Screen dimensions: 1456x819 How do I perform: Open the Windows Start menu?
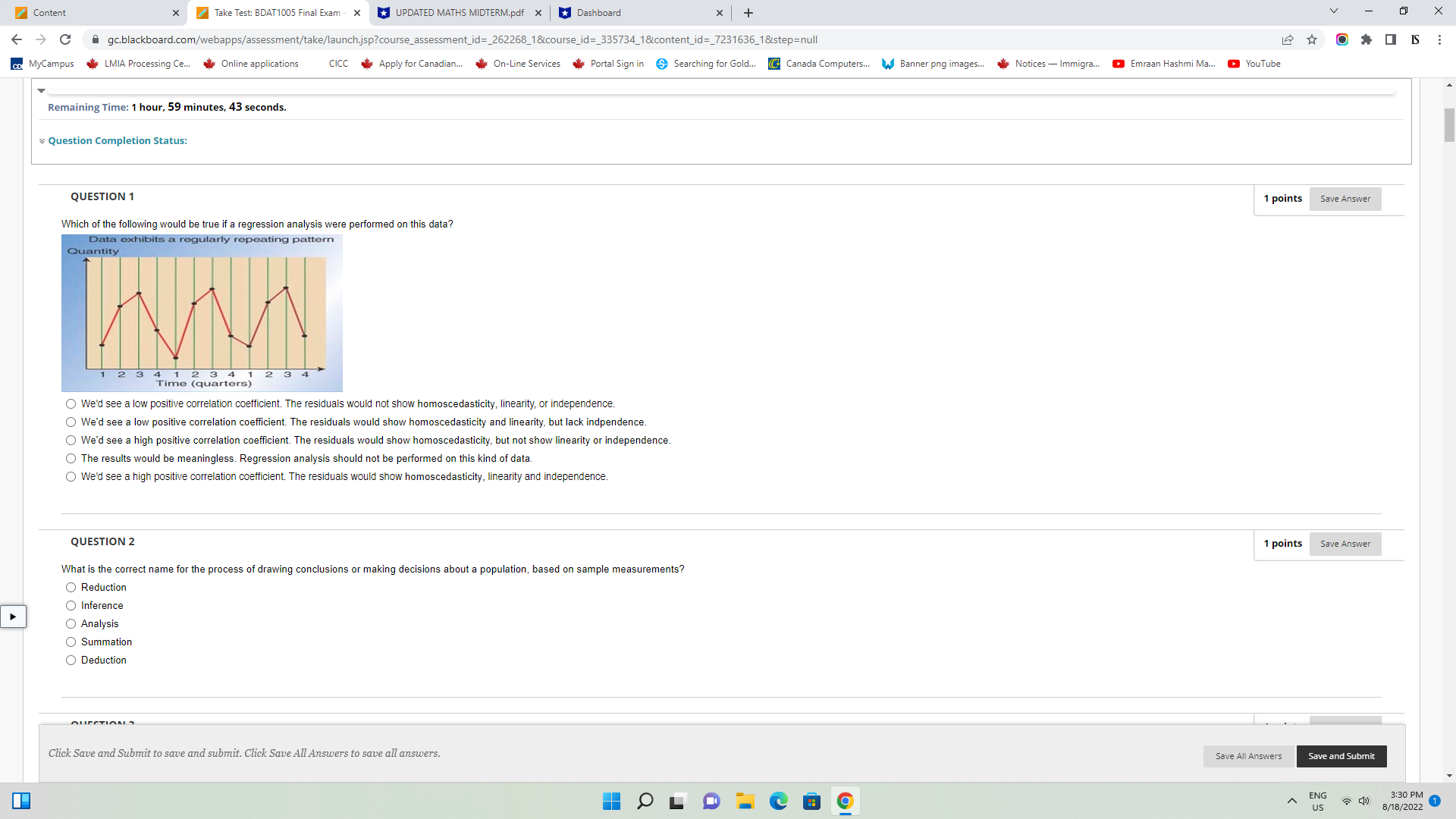pyautogui.click(x=611, y=801)
